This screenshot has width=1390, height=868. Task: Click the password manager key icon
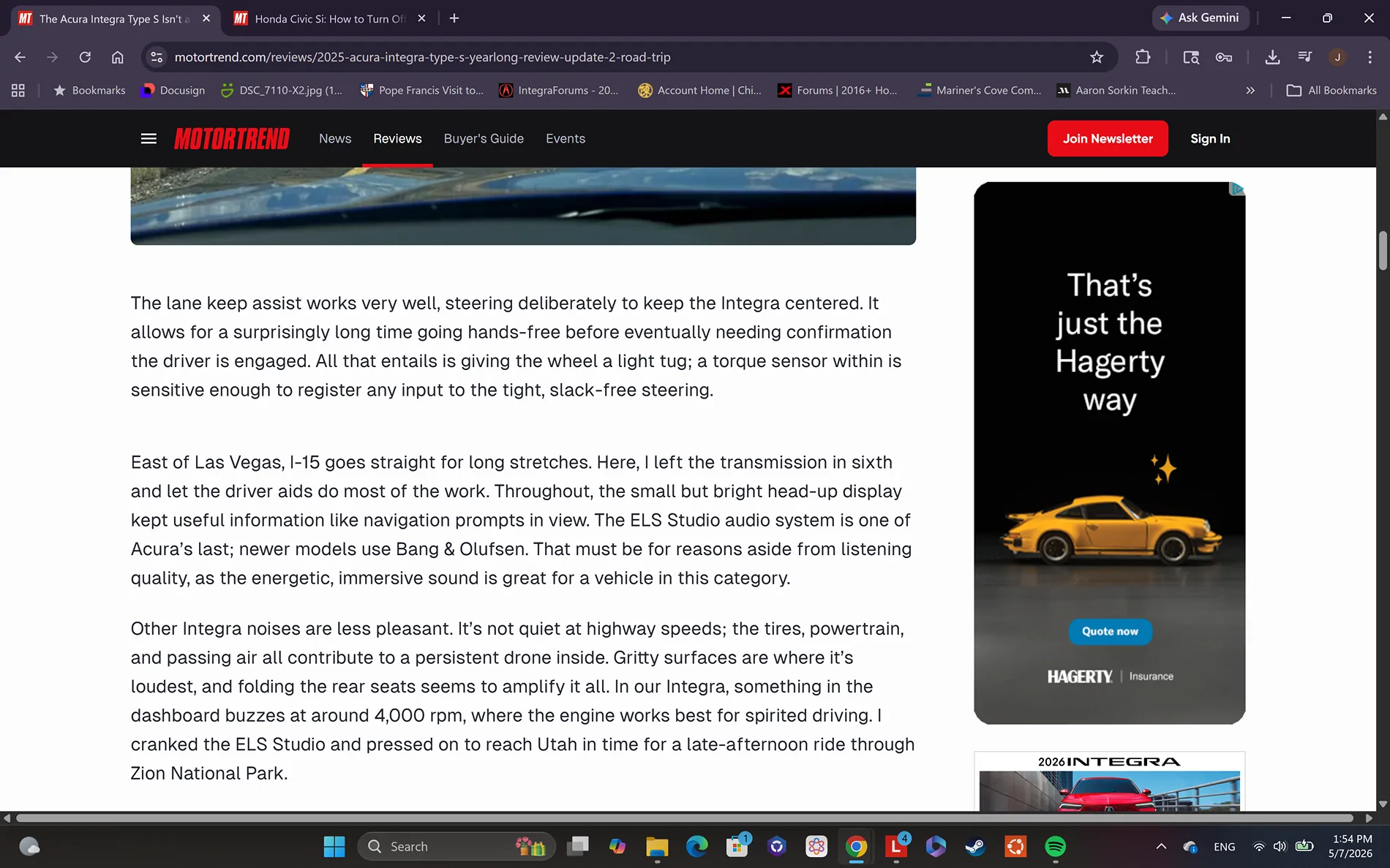pos(1224,57)
